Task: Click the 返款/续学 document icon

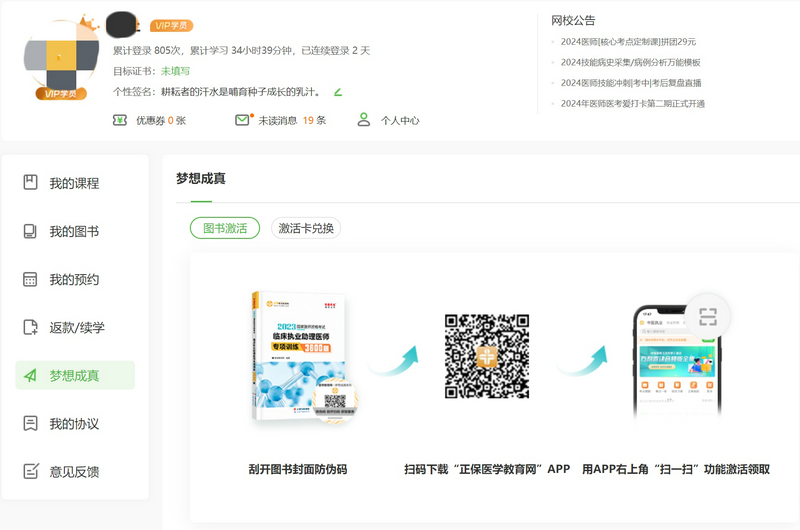Action: [30, 327]
